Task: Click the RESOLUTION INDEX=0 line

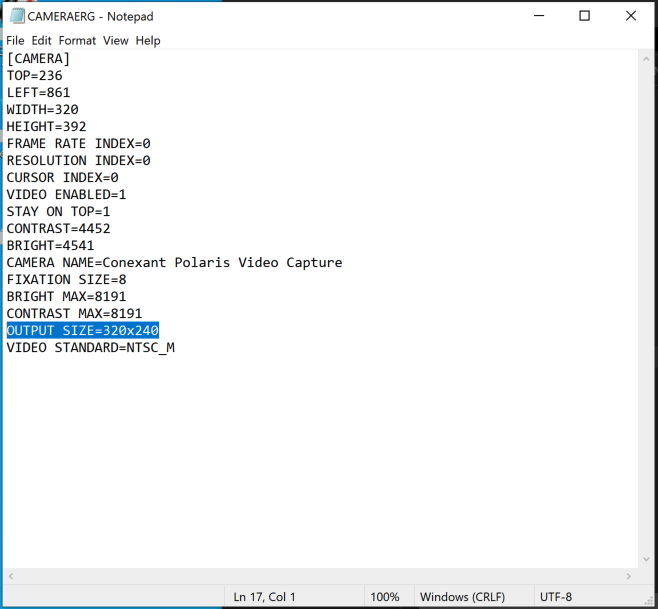Action: [78, 160]
